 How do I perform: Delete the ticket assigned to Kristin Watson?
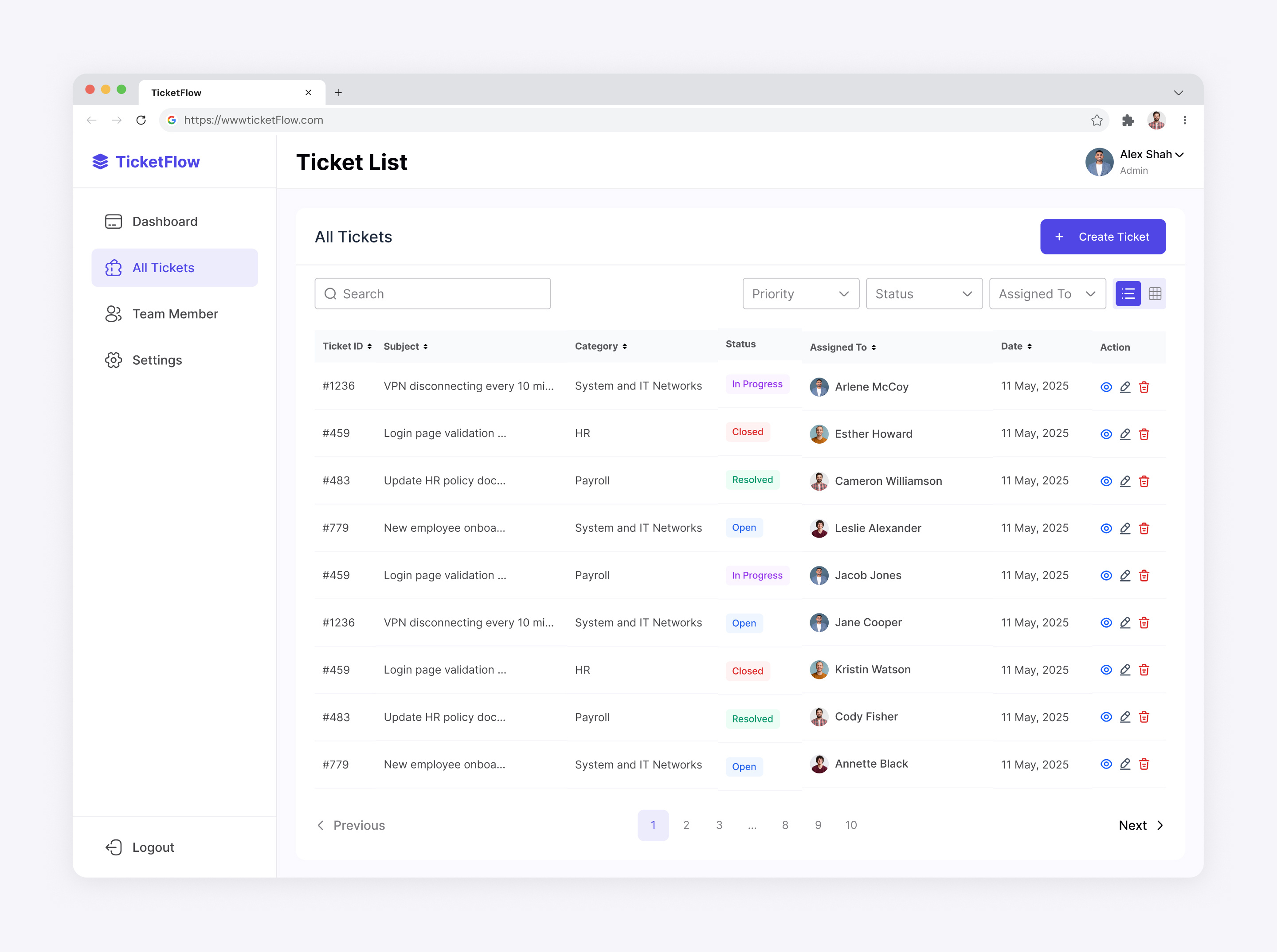coord(1144,670)
